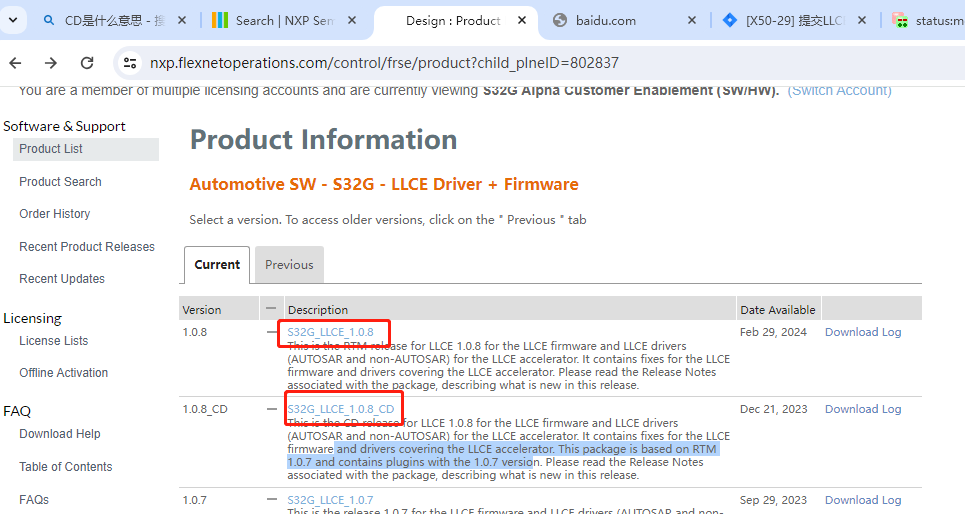
Task: Select the Current versions tab
Action: click(217, 265)
